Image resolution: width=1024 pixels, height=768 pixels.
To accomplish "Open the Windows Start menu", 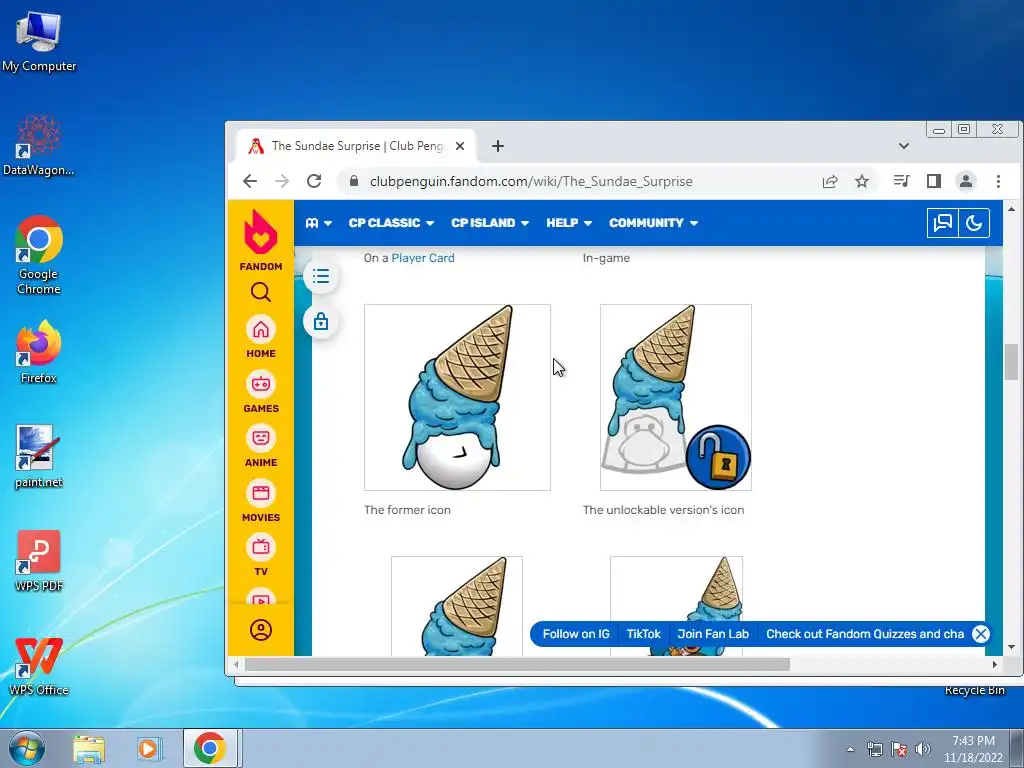I will pos(26,748).
